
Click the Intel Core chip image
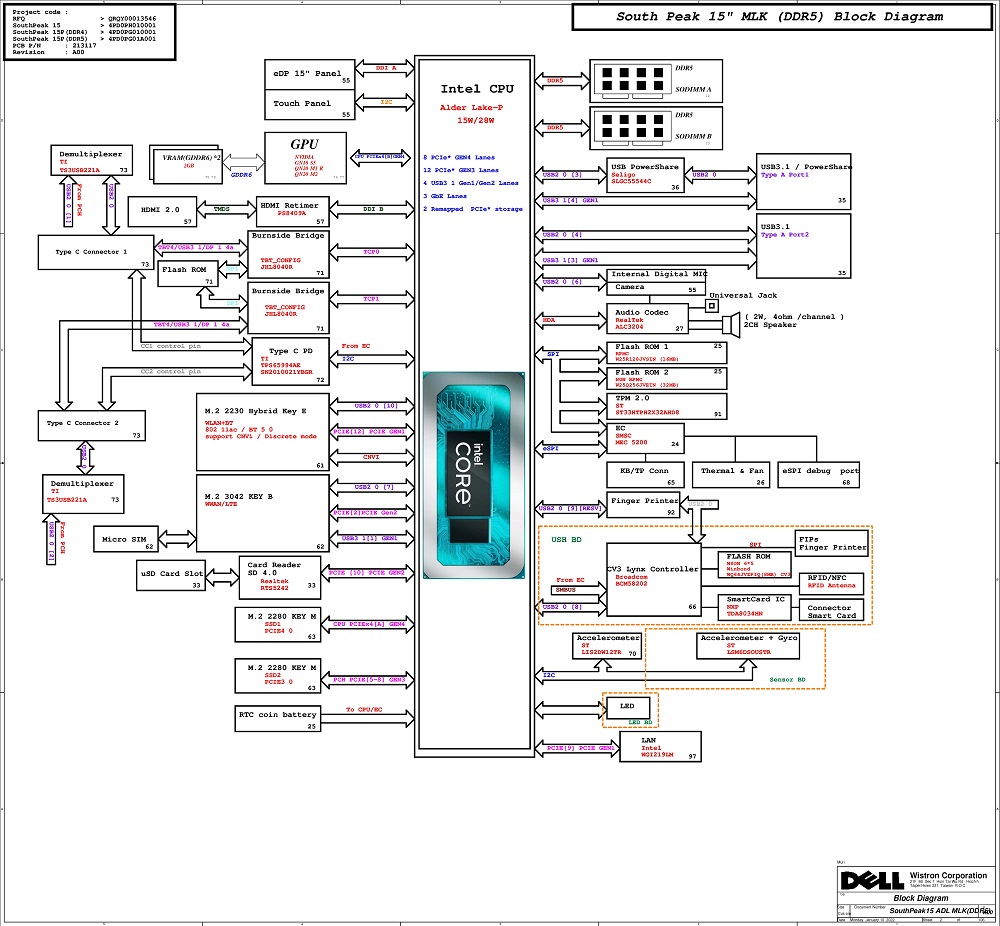coord(474,475)
